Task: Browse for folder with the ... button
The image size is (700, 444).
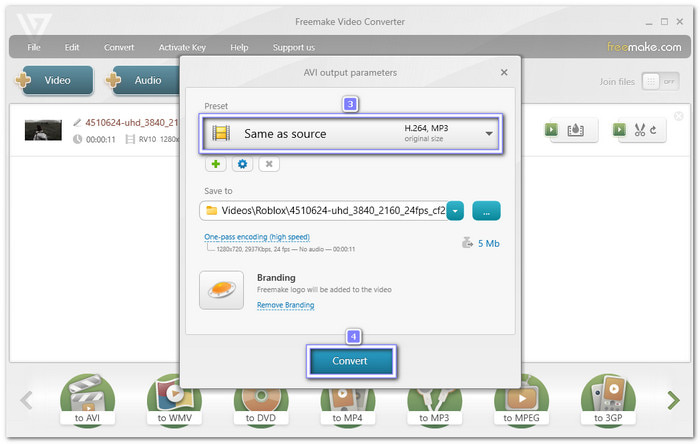Action: point(486,211)
